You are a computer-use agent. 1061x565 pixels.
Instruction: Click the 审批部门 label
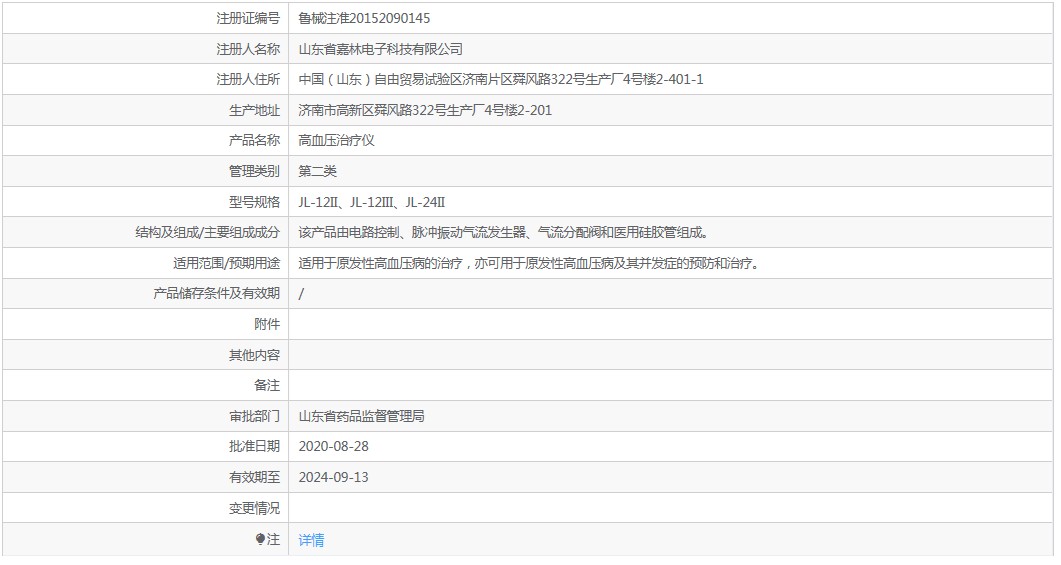pyautogui.click(x=254, y=416)
